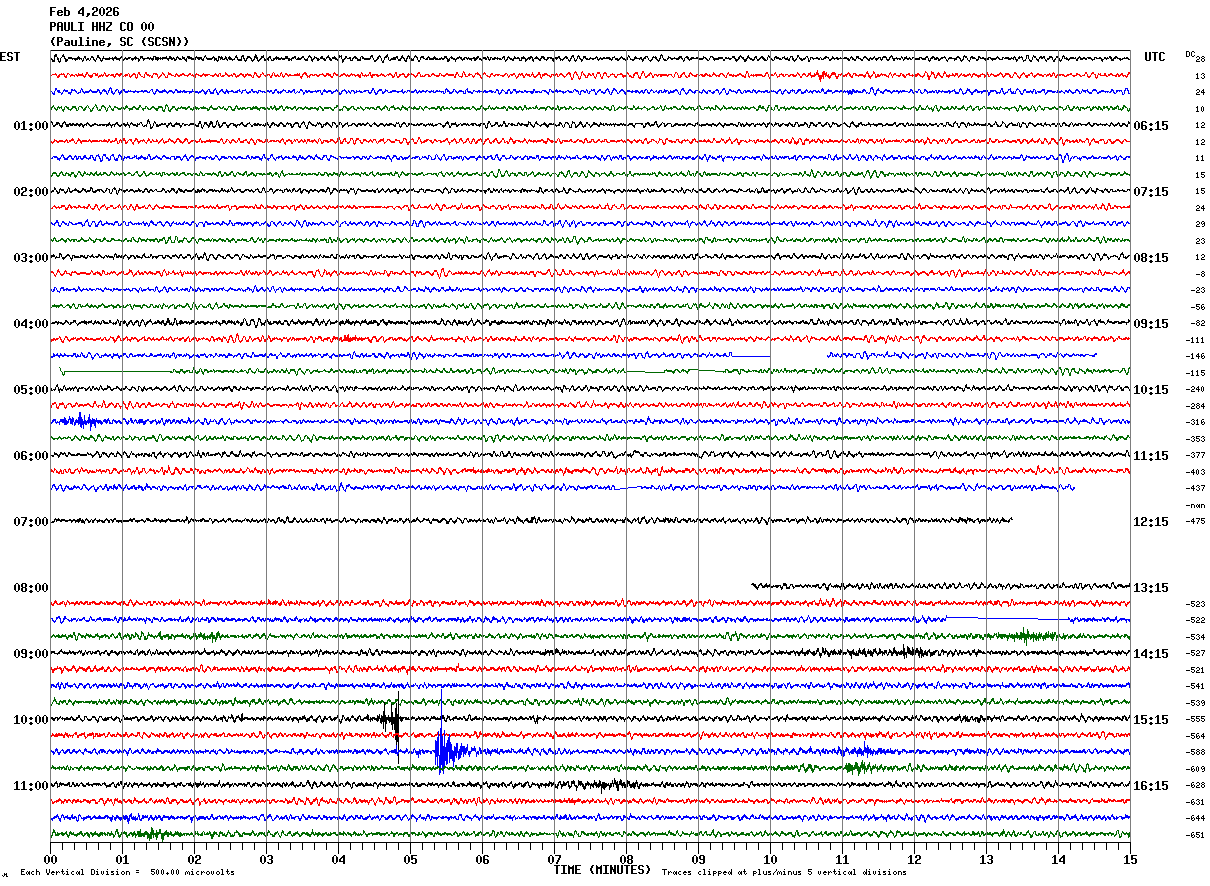Click the UTC timezone label
The width and height of the screenshot is (1210, 886).
1154,57
